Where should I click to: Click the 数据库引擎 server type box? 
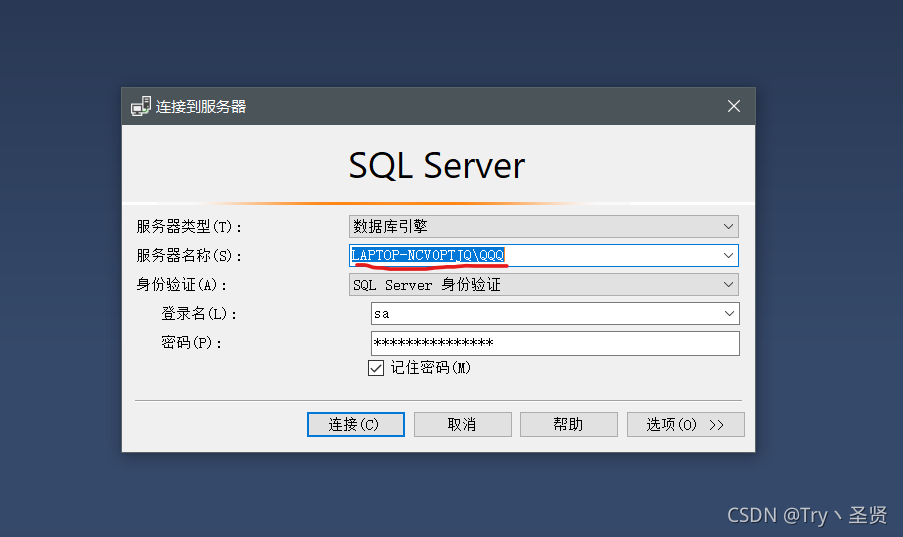coord(544,226)
